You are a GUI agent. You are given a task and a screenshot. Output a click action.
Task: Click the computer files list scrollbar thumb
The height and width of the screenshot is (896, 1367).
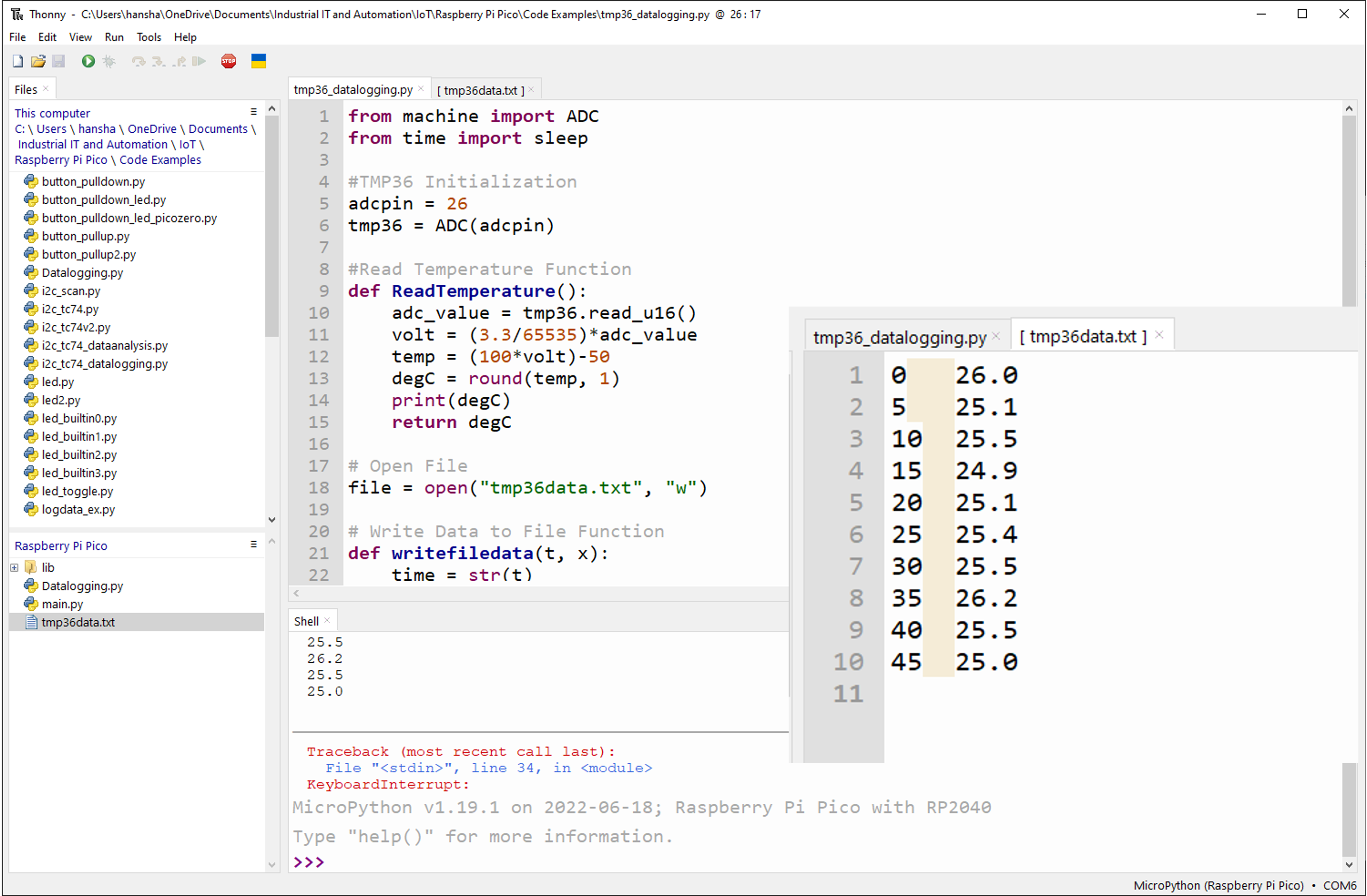[272, 226]
